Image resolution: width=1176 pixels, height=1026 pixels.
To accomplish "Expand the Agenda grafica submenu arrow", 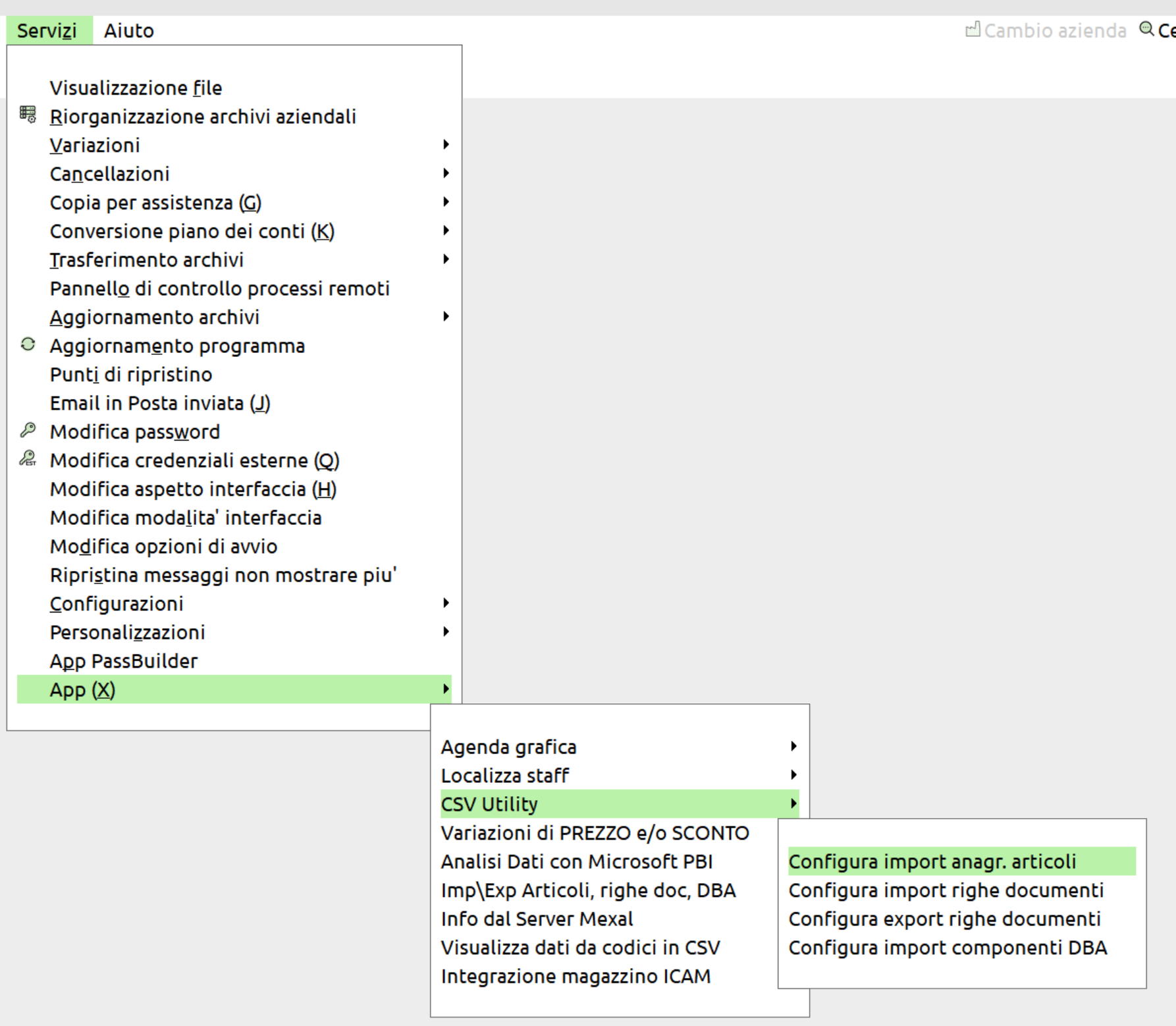I will (793, 746).
